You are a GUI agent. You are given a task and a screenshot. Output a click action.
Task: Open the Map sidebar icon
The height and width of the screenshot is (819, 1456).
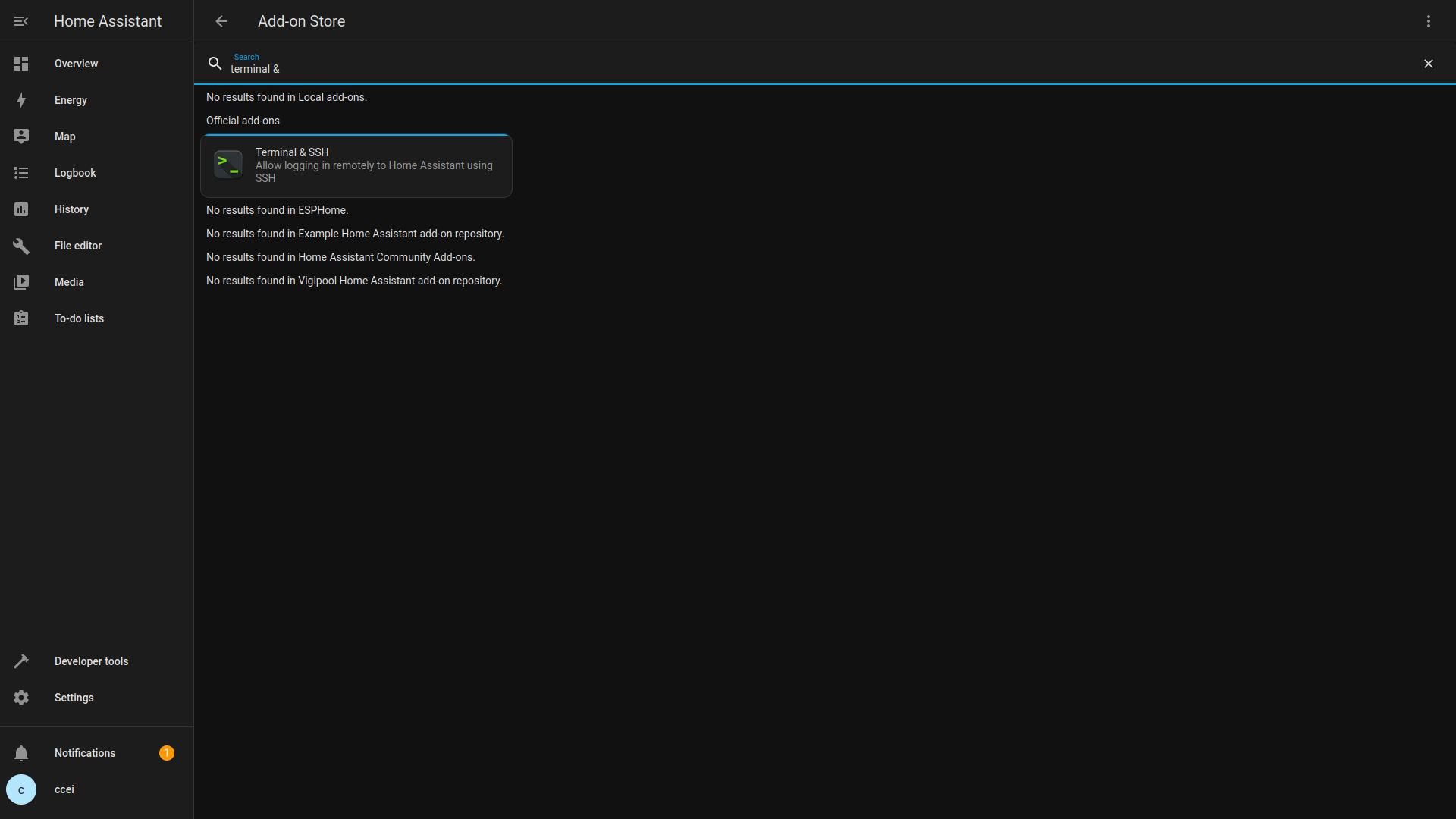[21, 136]
